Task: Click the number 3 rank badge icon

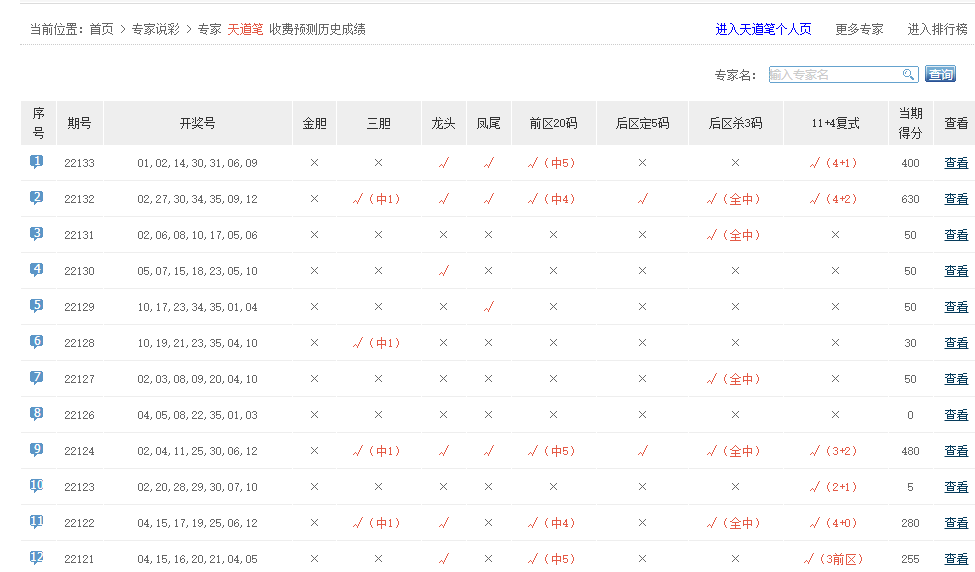Action: [x=37, y=234]
